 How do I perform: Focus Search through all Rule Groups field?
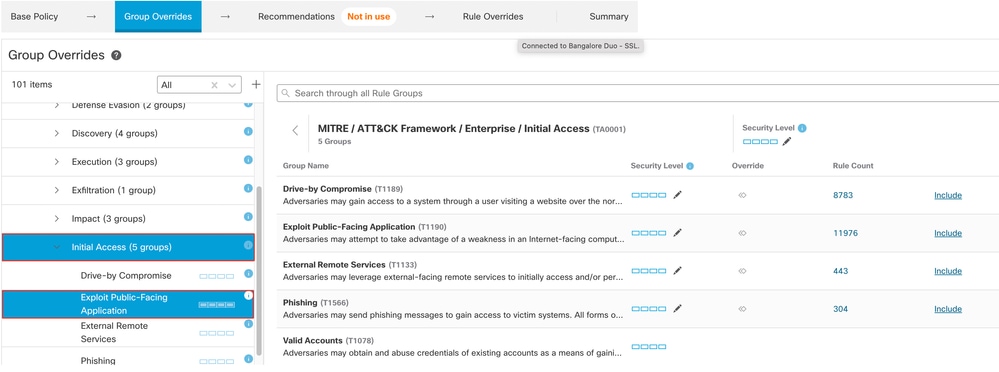[x=638, y=93]
